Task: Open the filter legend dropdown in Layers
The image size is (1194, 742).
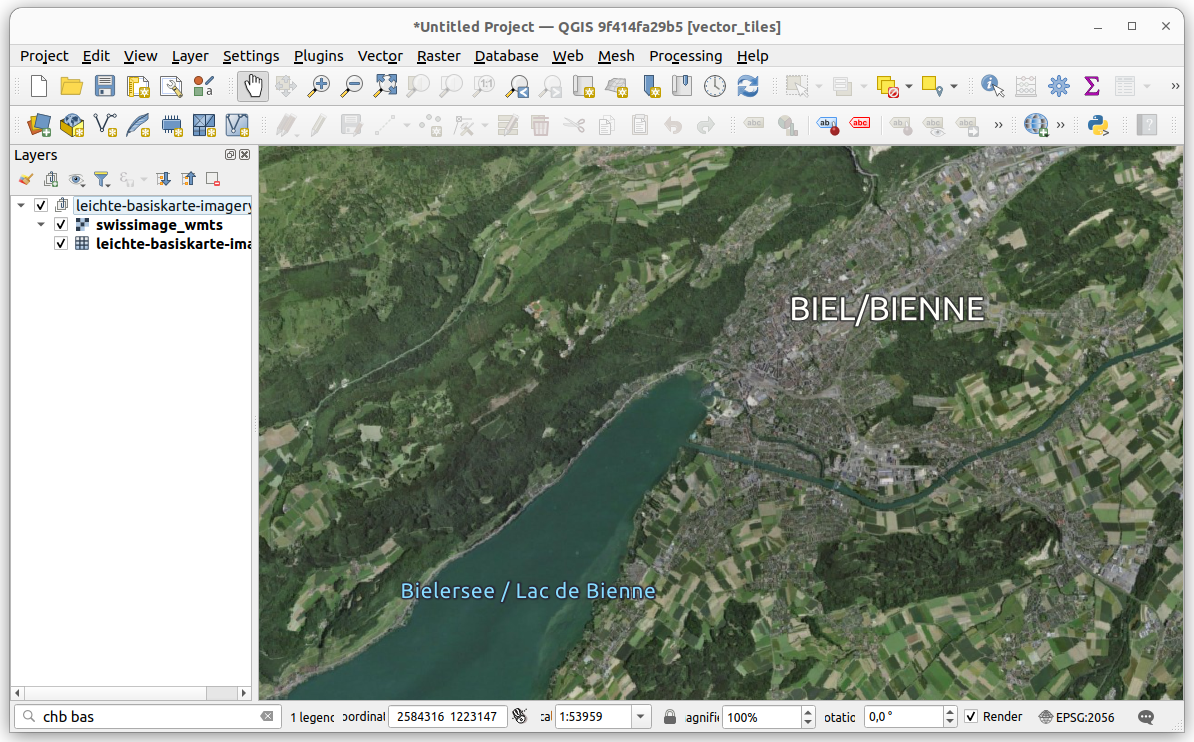Action: coord(102,179)
